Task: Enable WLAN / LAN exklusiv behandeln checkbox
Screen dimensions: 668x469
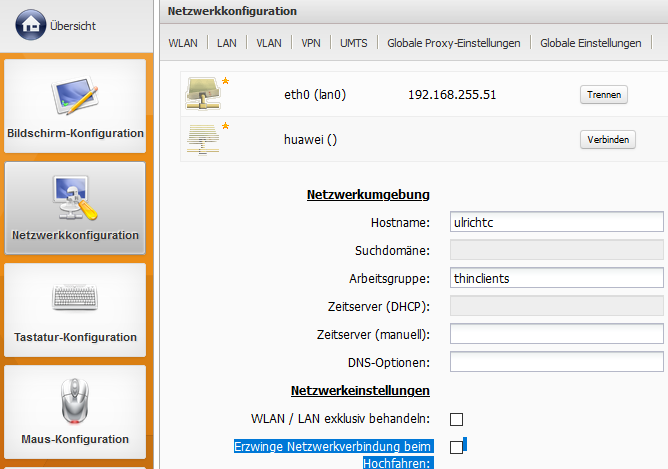Action: click(457, 419)
